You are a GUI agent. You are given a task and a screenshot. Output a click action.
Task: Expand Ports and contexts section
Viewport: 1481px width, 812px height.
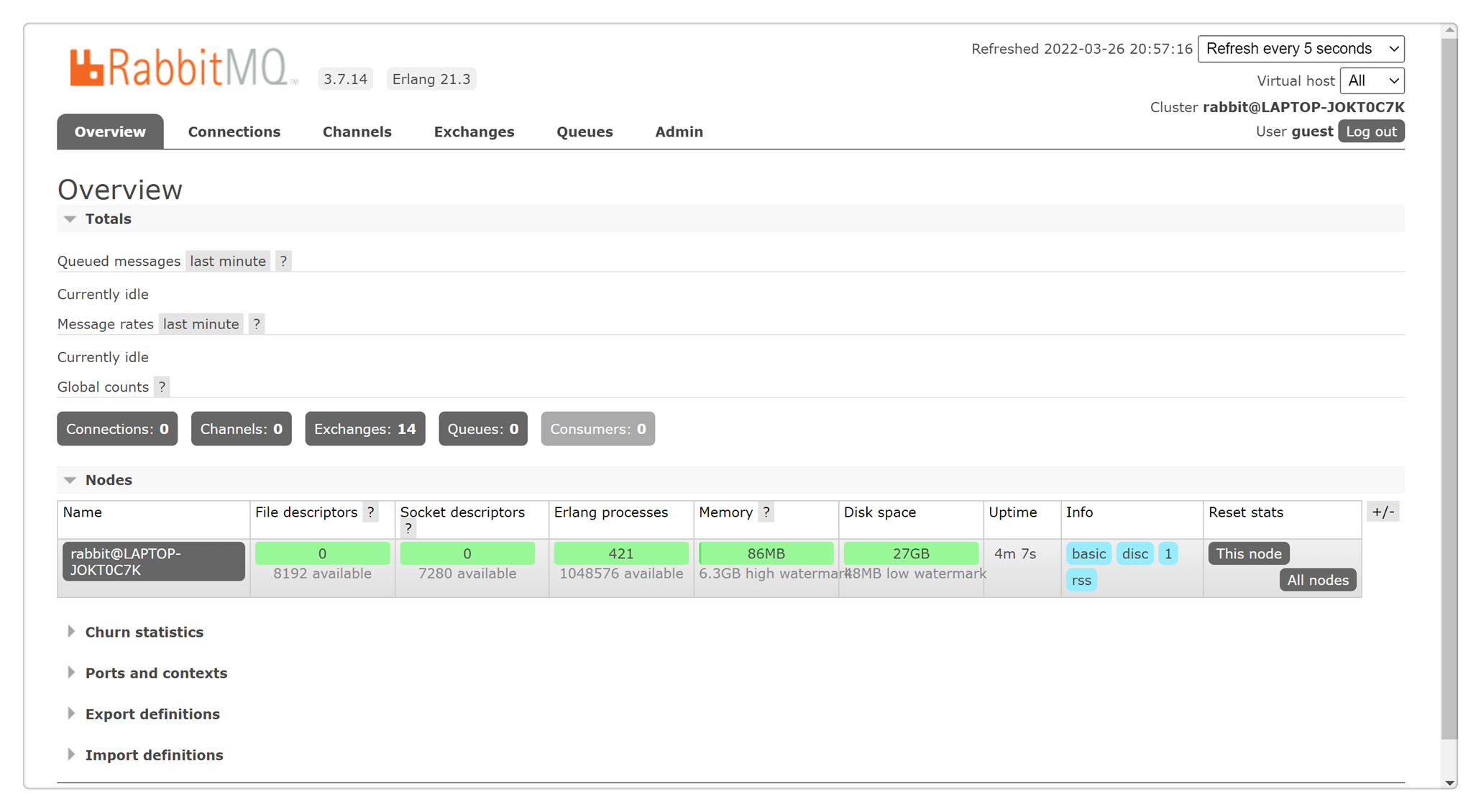[x=156, y=673]
